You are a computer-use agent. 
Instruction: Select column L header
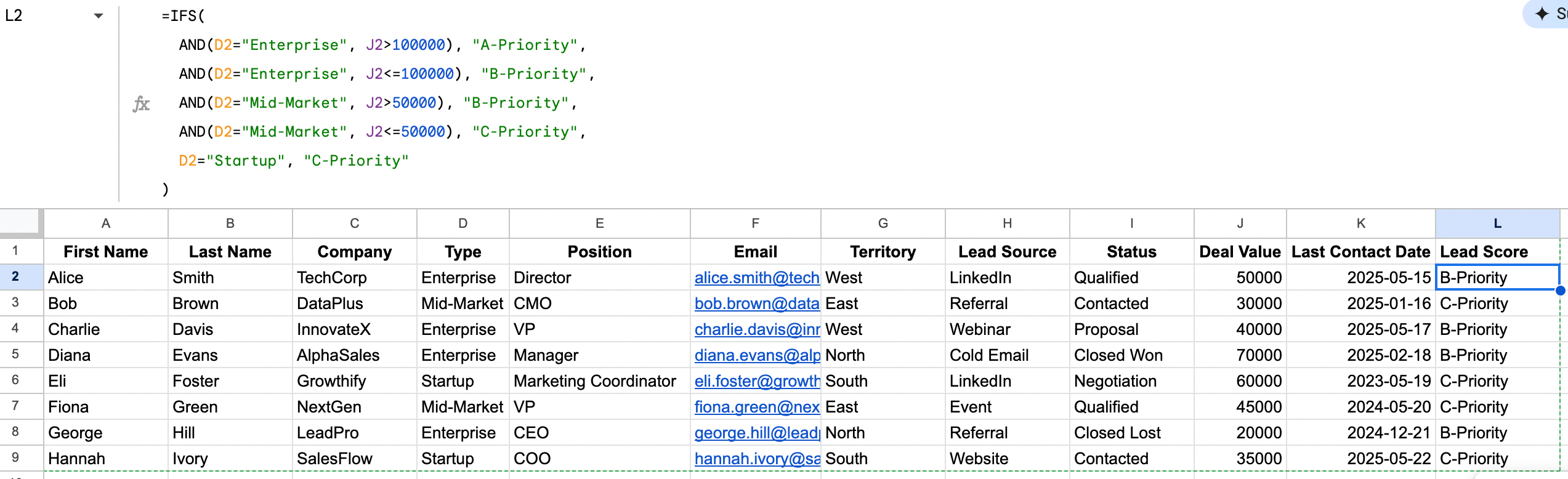pyautogui.click(x=1497, y=223)
